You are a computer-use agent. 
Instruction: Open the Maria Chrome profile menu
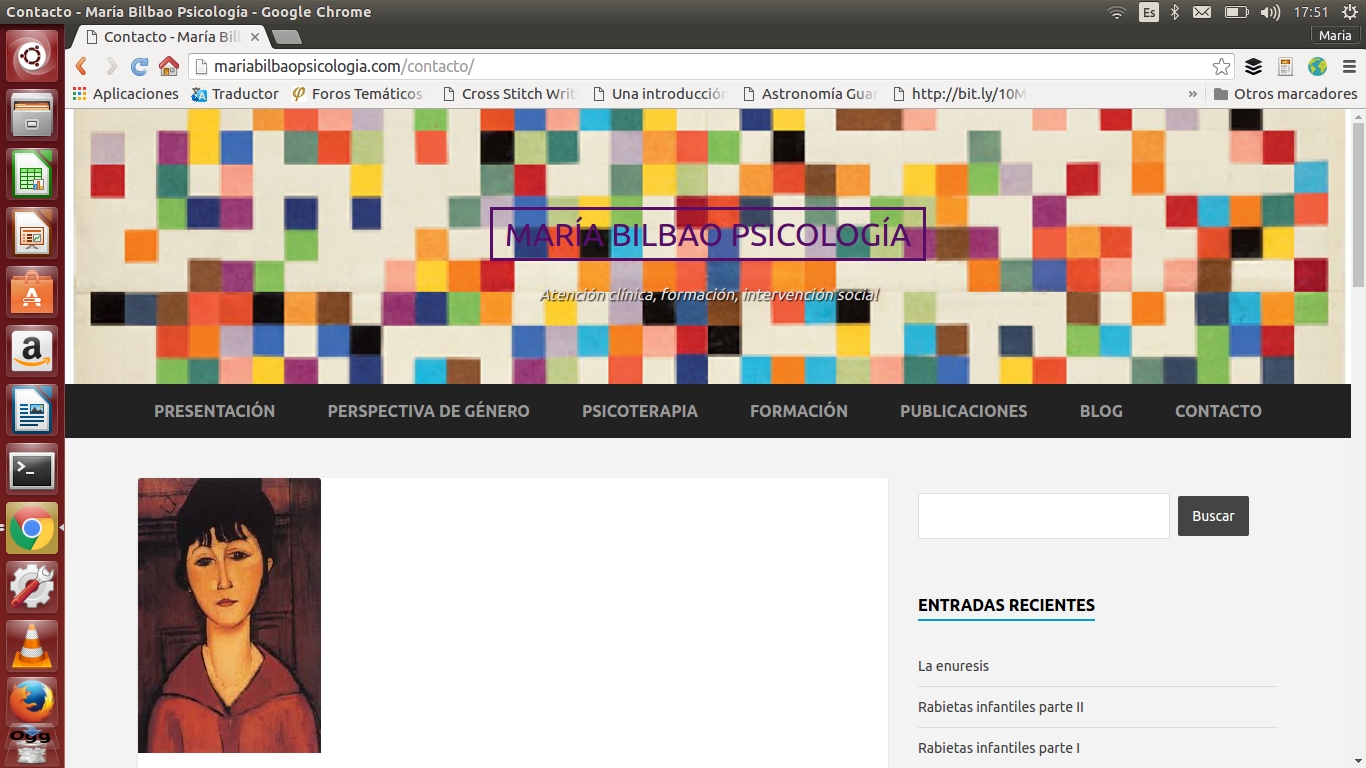[x=1335, y=35]
